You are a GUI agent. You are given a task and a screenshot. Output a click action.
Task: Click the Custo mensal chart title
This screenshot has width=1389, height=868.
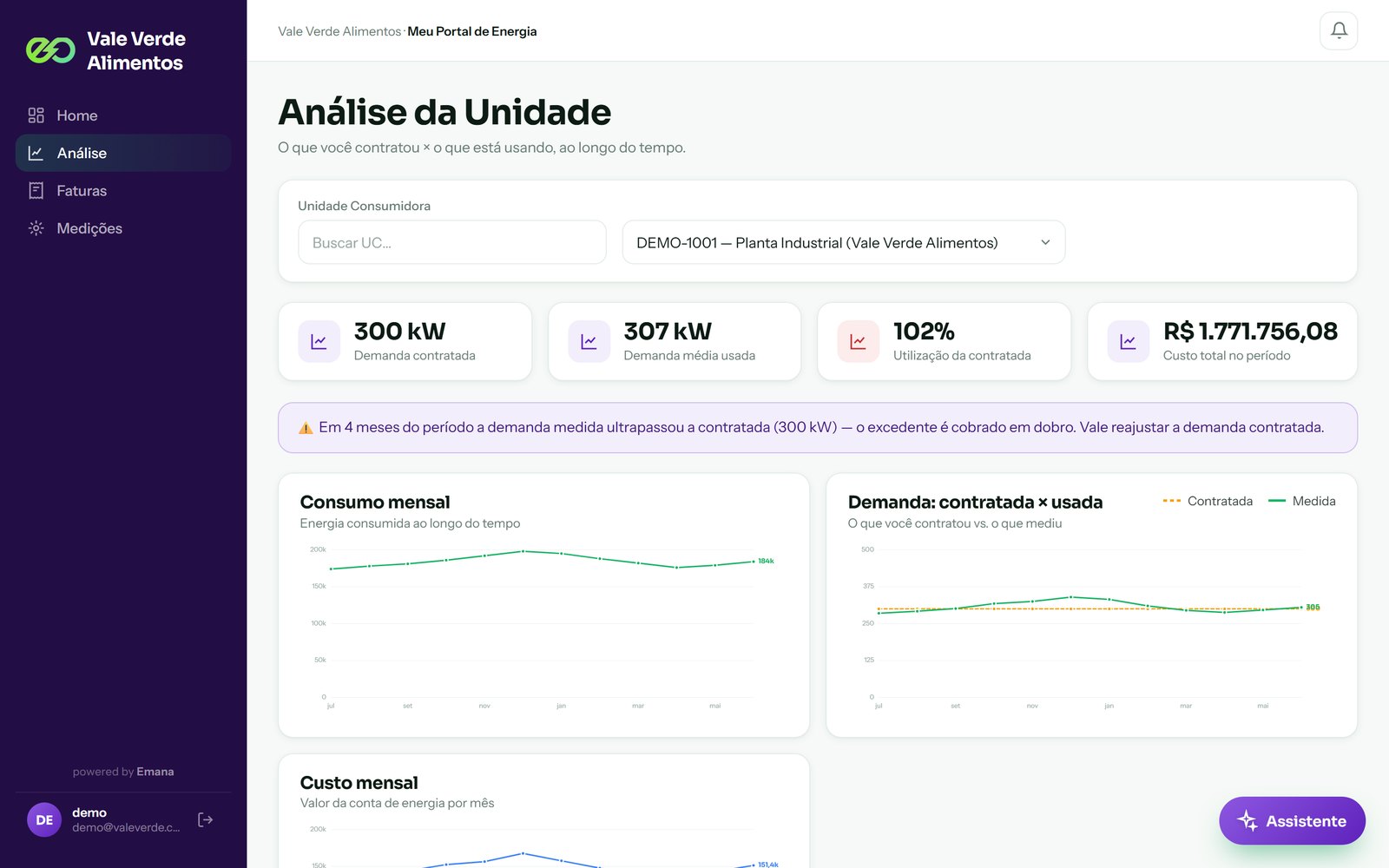coord(359,783)
